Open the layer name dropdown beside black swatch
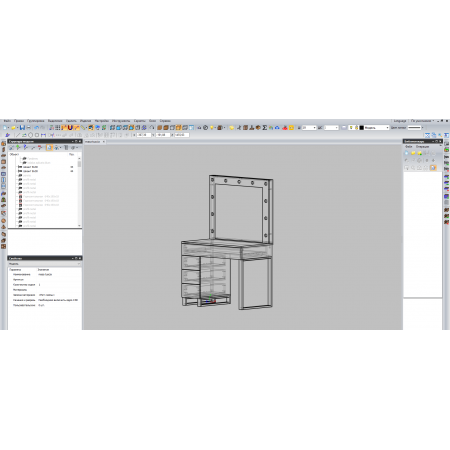 click(x=376, y=128)
